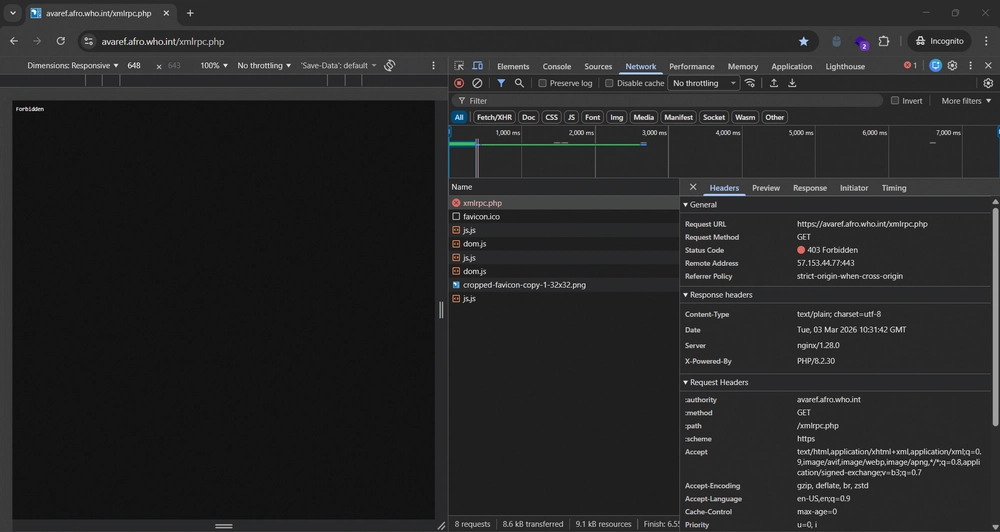The width and height of the screenshot is (1000, 532).
Task: Bookmark this page with star icon
Action: 804,41
